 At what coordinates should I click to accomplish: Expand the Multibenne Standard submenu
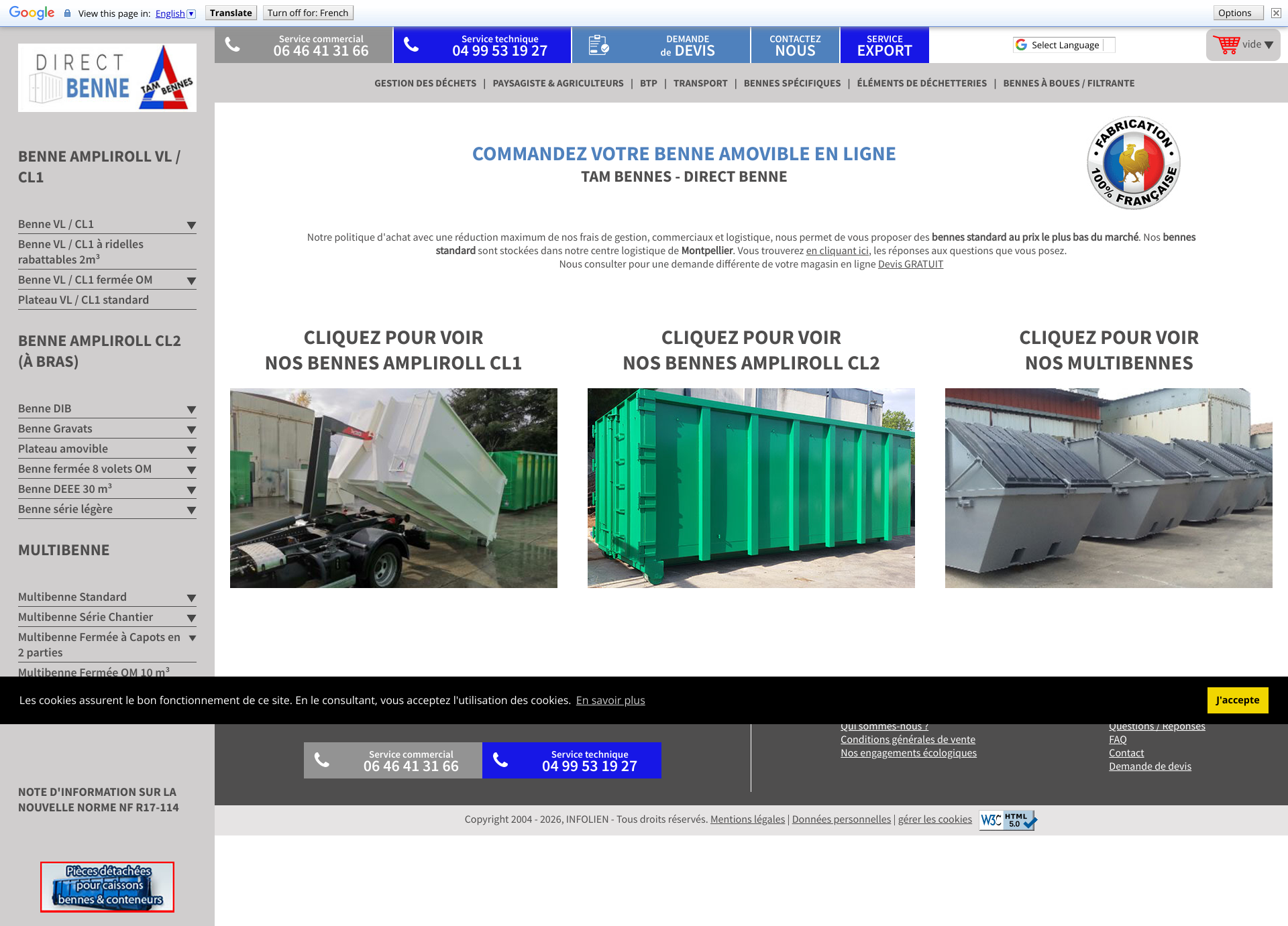[191, 598]
